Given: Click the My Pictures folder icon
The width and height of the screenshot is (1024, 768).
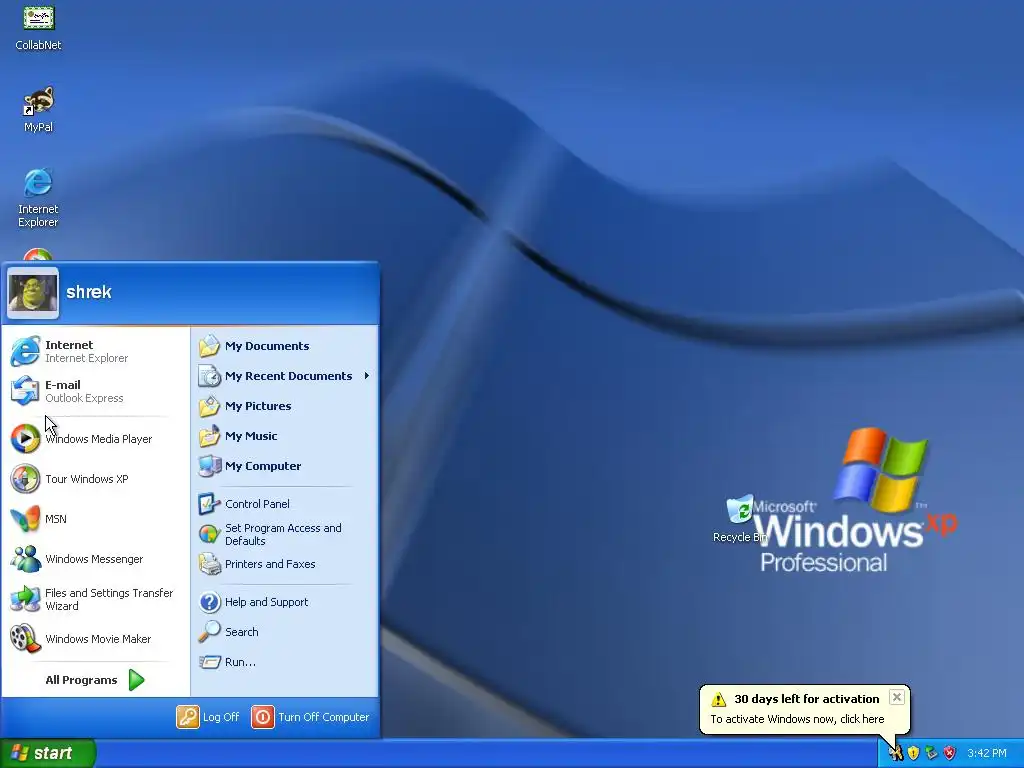Looking at the screenshot, I should [x=210, y=406].
